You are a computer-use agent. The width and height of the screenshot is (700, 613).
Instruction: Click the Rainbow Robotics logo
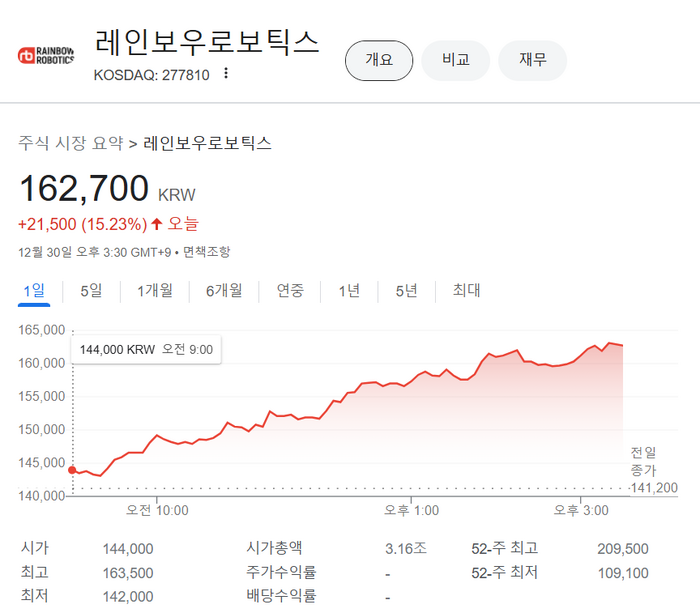click(x=46, y=55)
